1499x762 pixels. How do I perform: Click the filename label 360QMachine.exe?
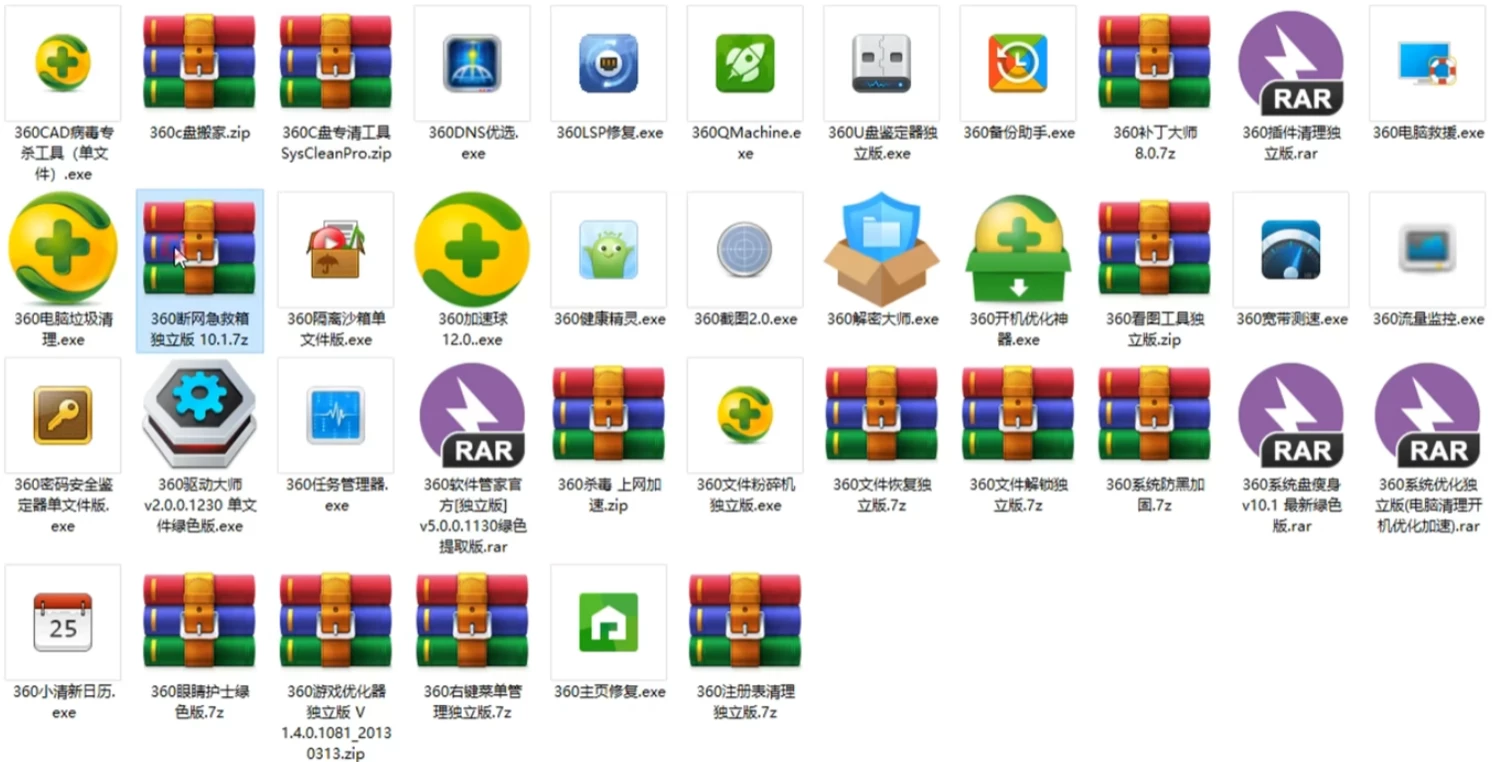(745, 142)
